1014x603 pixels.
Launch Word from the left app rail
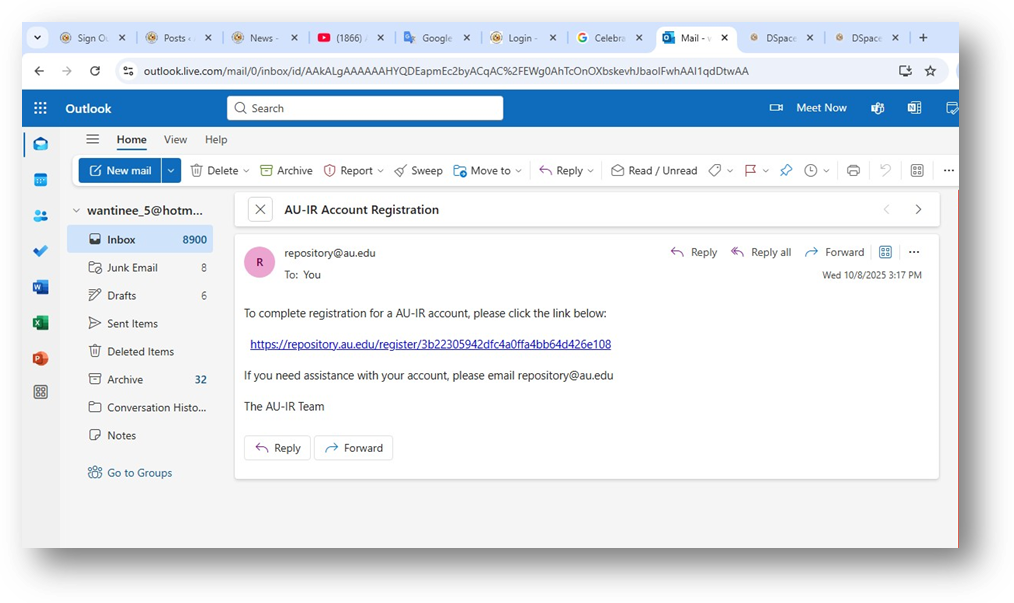pos(41,287)
